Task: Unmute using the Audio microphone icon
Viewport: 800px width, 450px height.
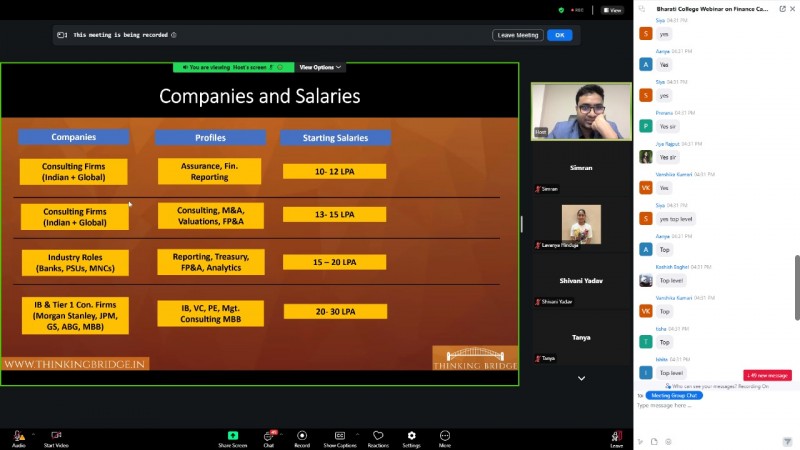Action: (18, 436)
